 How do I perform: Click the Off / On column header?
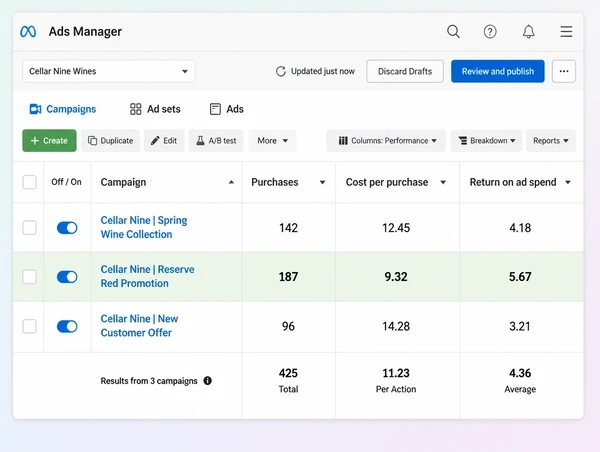tap(67, 182)
